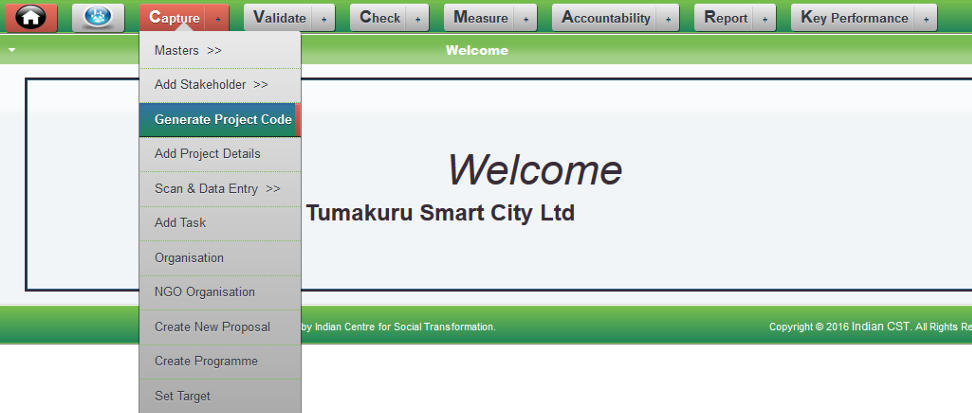Open Organisation from Capture menu
This screenshot has width=972, height=413.
[x=189, y=258]
